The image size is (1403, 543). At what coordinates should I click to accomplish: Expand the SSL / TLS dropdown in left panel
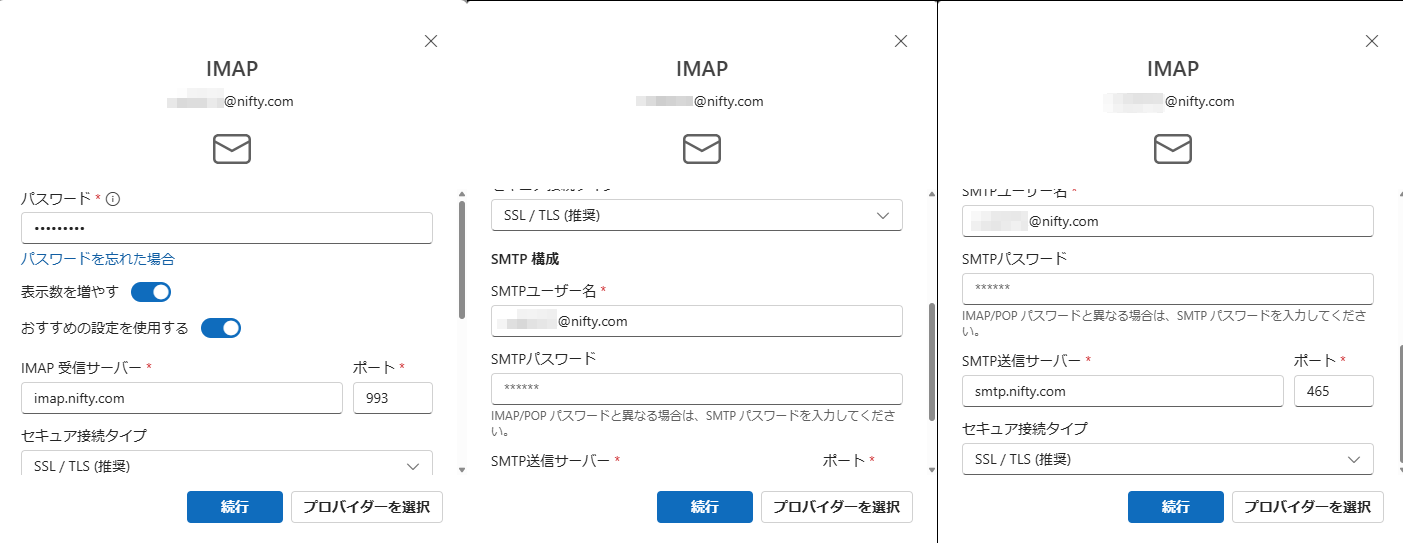[227, 465]
